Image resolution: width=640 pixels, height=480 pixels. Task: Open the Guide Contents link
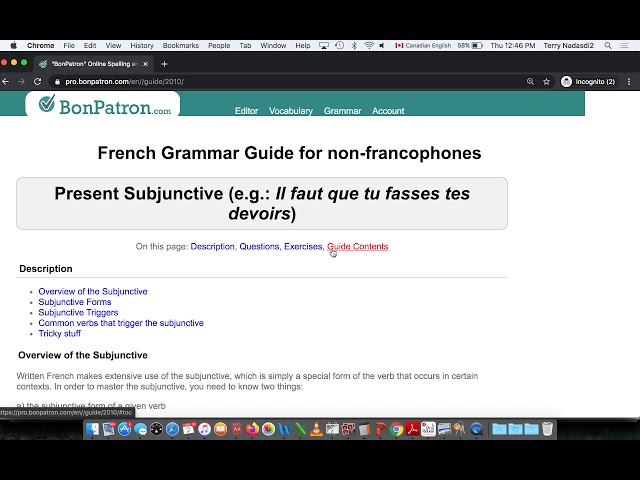(358, 247)
